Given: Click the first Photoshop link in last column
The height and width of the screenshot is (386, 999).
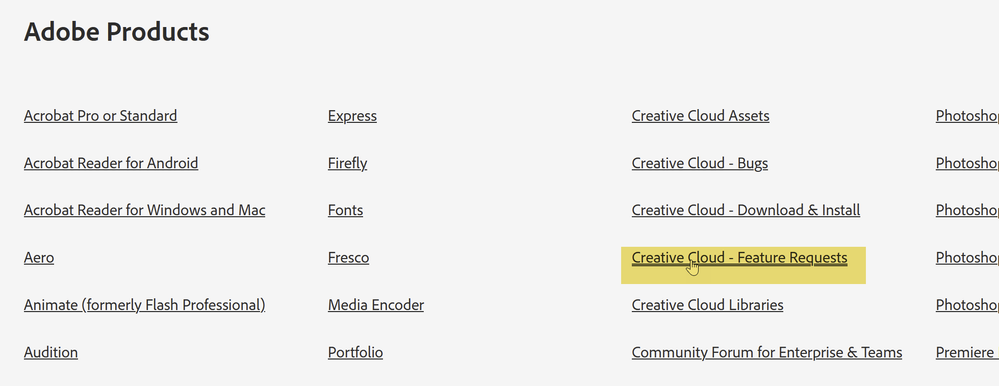Looking at the screenshot, I should click(967, 116).
